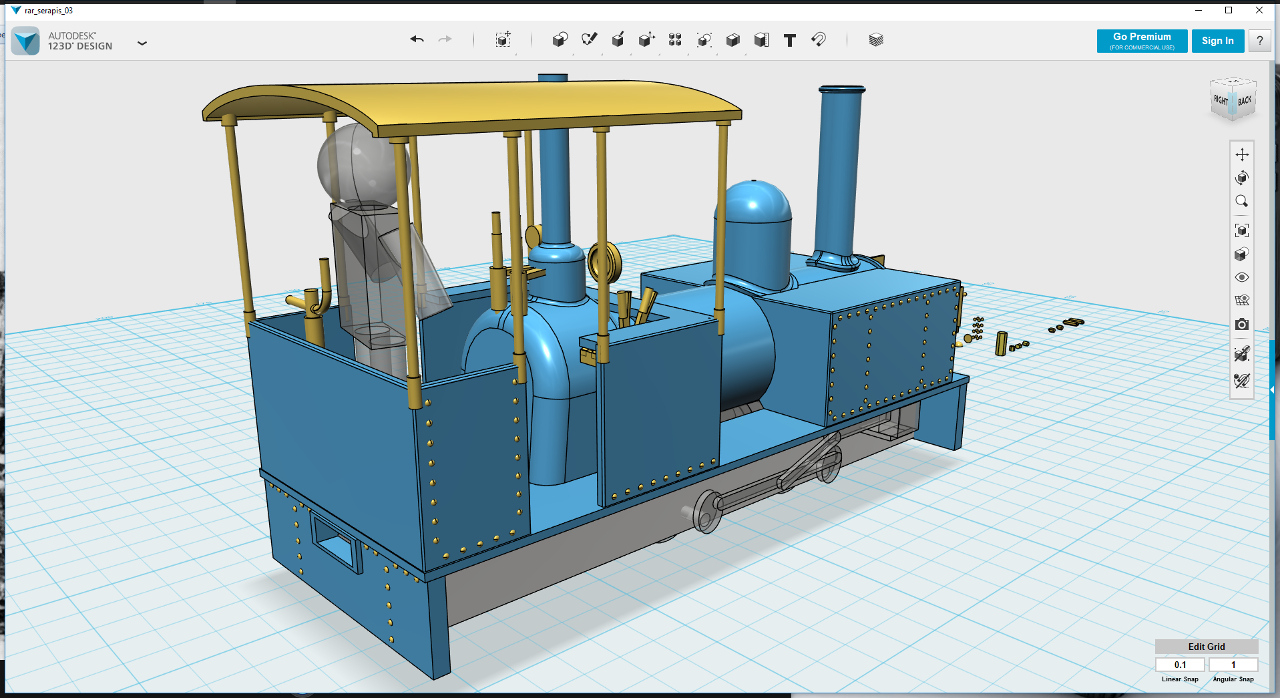This screenshot has height=698, width=1280.
Task: Open the Material tool
Action: coord(876,40)
